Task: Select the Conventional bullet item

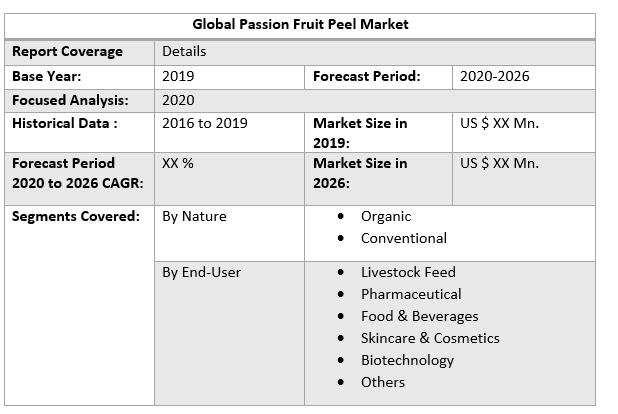Action: click(x=404, y=238)
